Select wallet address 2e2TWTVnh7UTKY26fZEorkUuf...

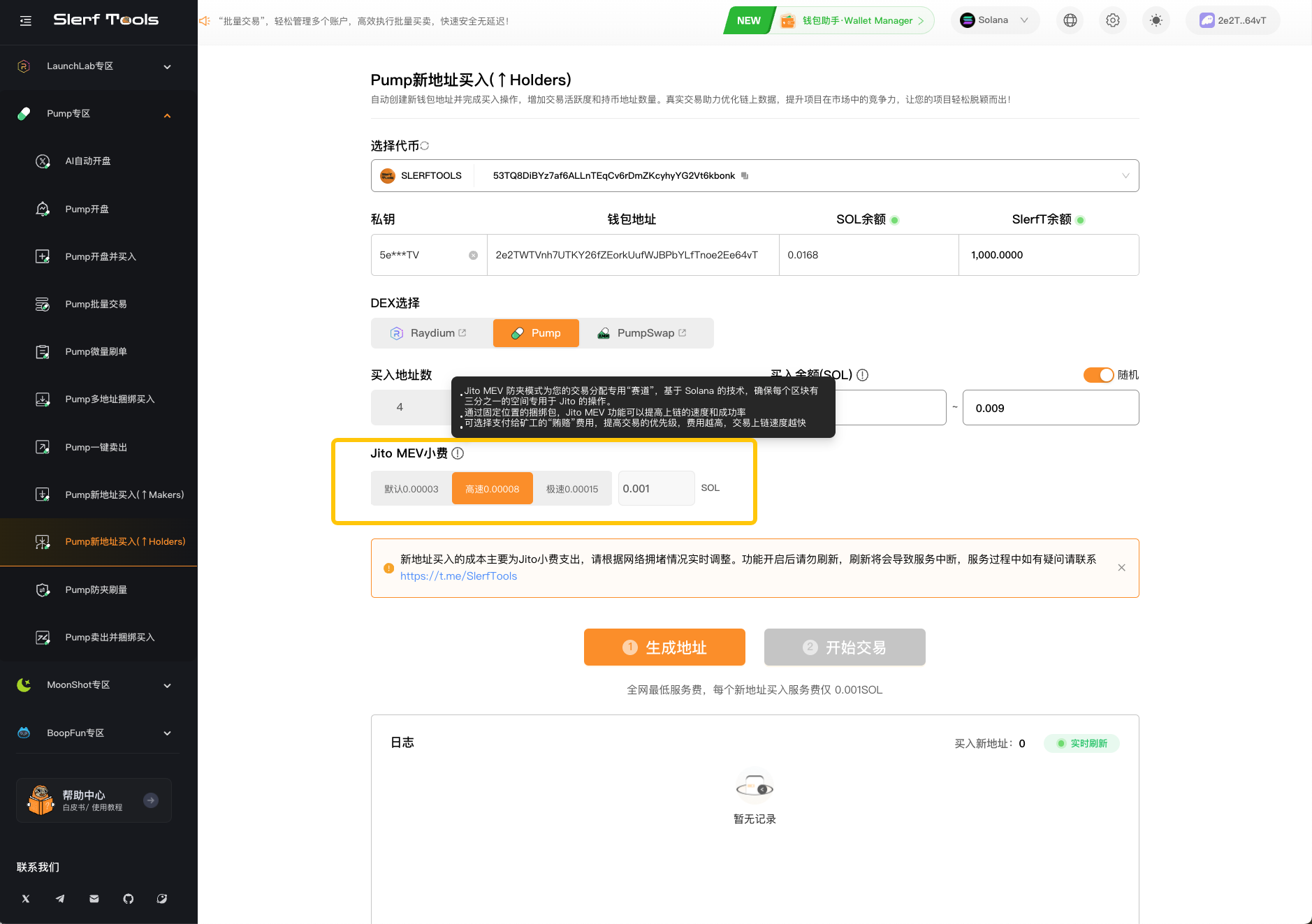click(x=627, y=255)
